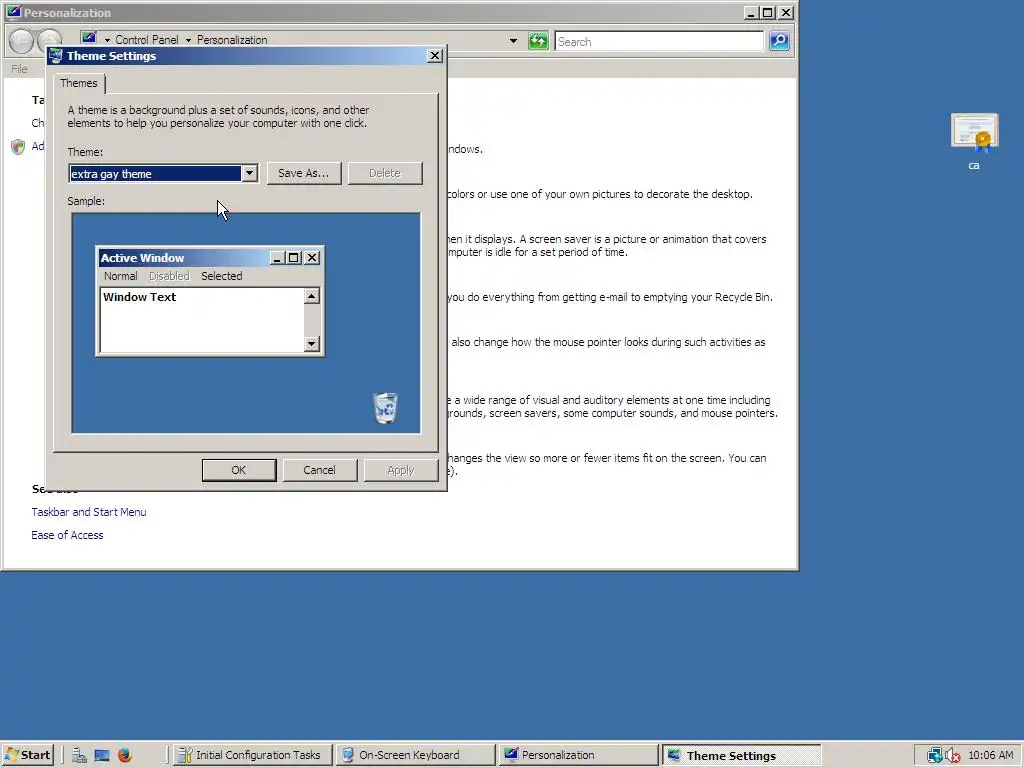Click the 'Window Text' in sample window
The width and height of the screenshot is (1024, 768).
(x=140, y=297)
